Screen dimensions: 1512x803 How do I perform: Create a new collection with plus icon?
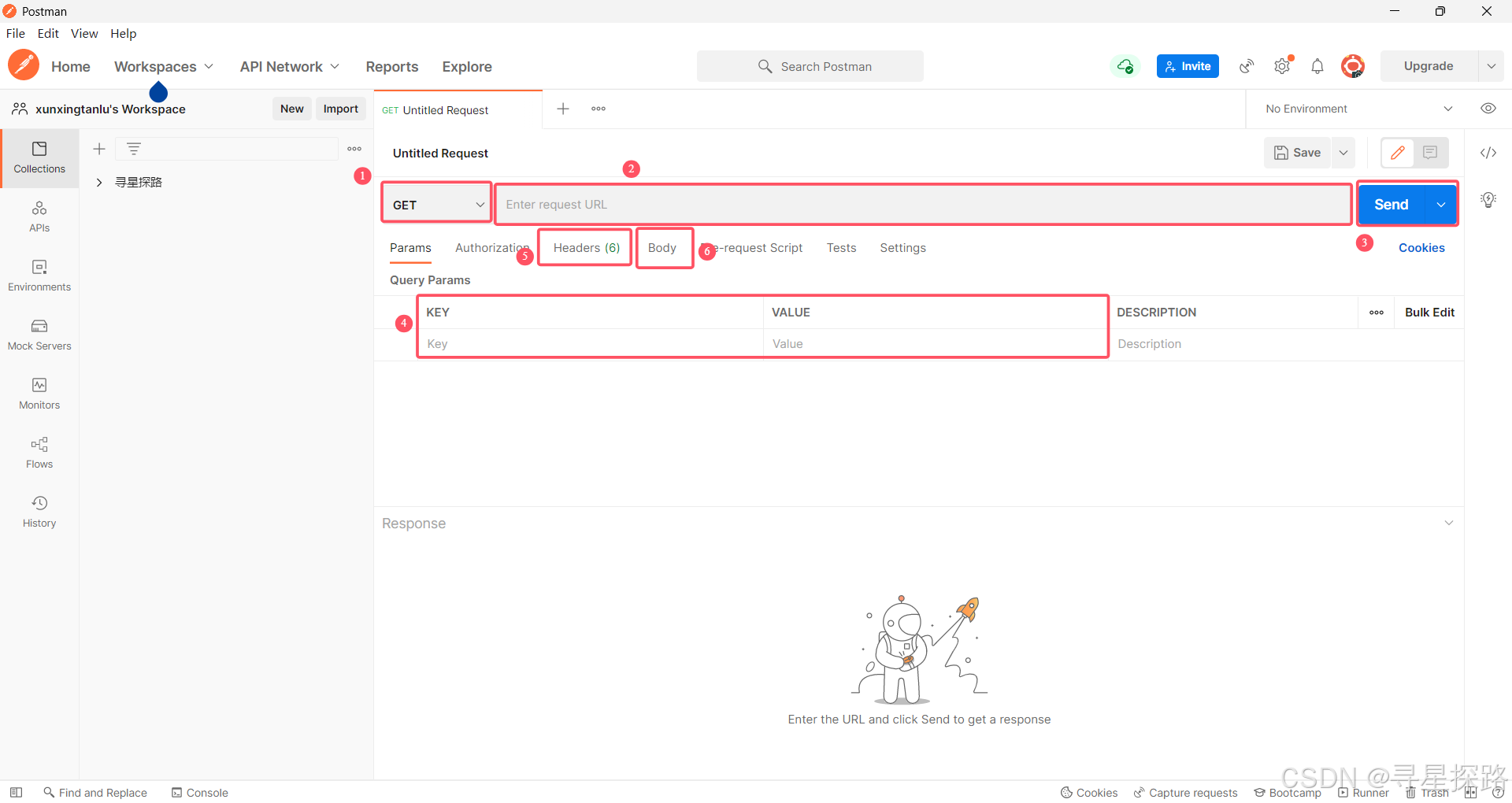(x=99, y=149)
